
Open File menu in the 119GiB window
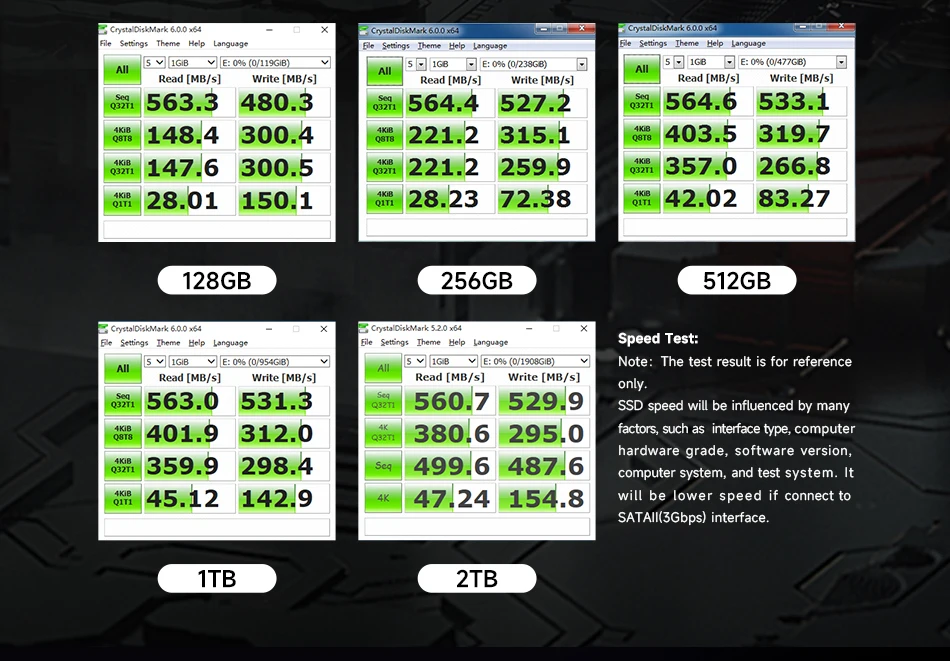point(105,44)
